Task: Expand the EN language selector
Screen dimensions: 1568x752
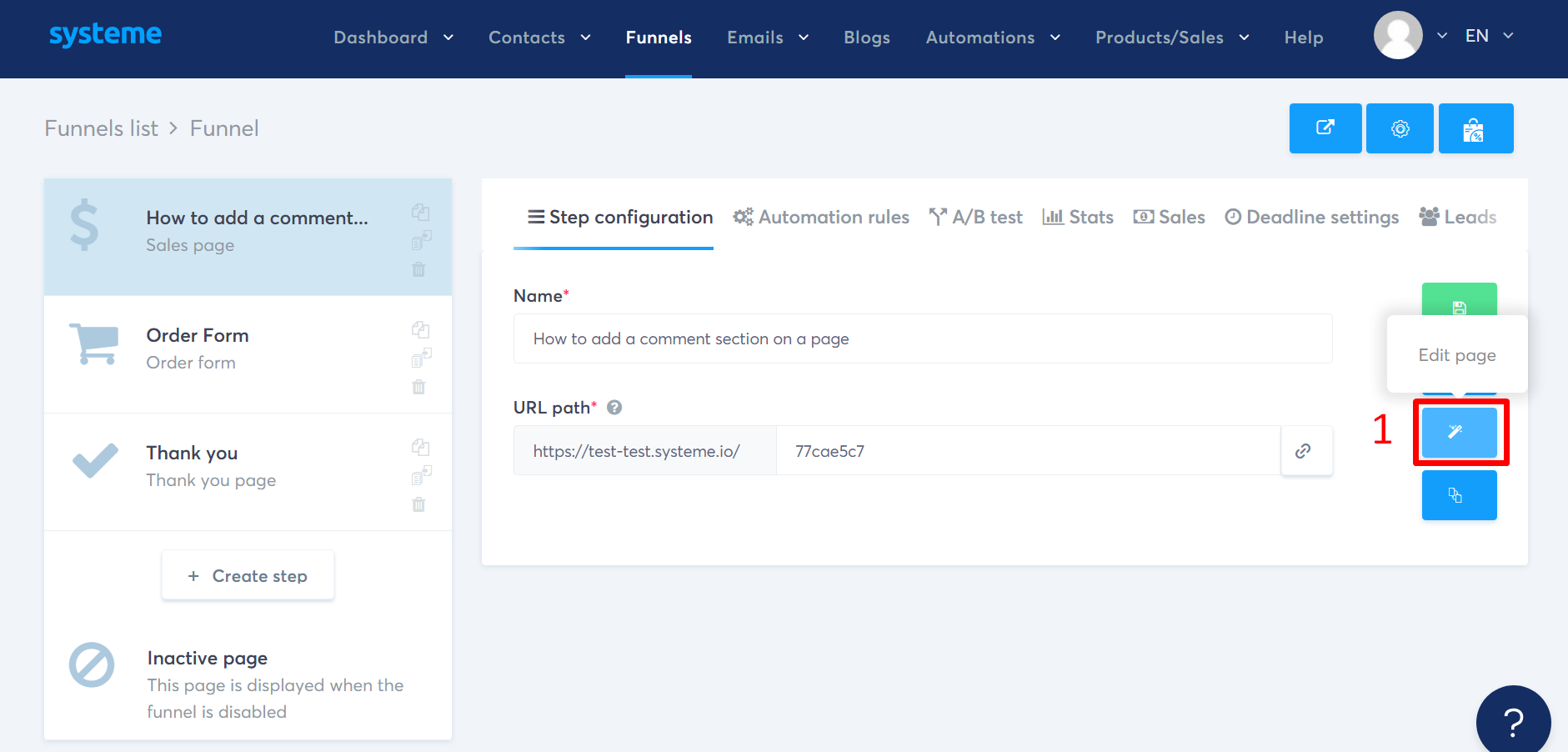Action: 1489,36
